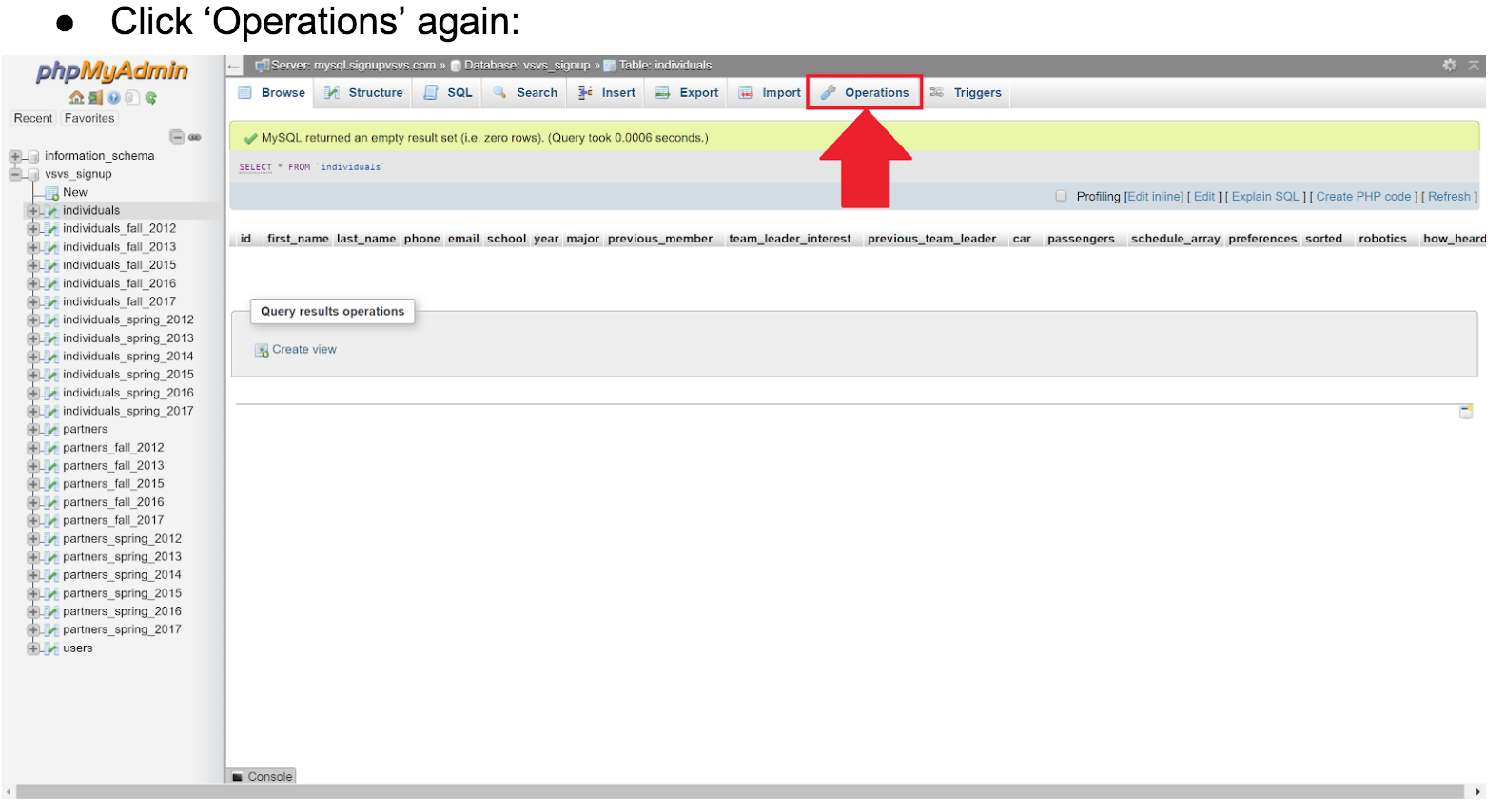Click the Operations tab
This screenshot has width=1505, height=812.
click(x=865, y=93)
